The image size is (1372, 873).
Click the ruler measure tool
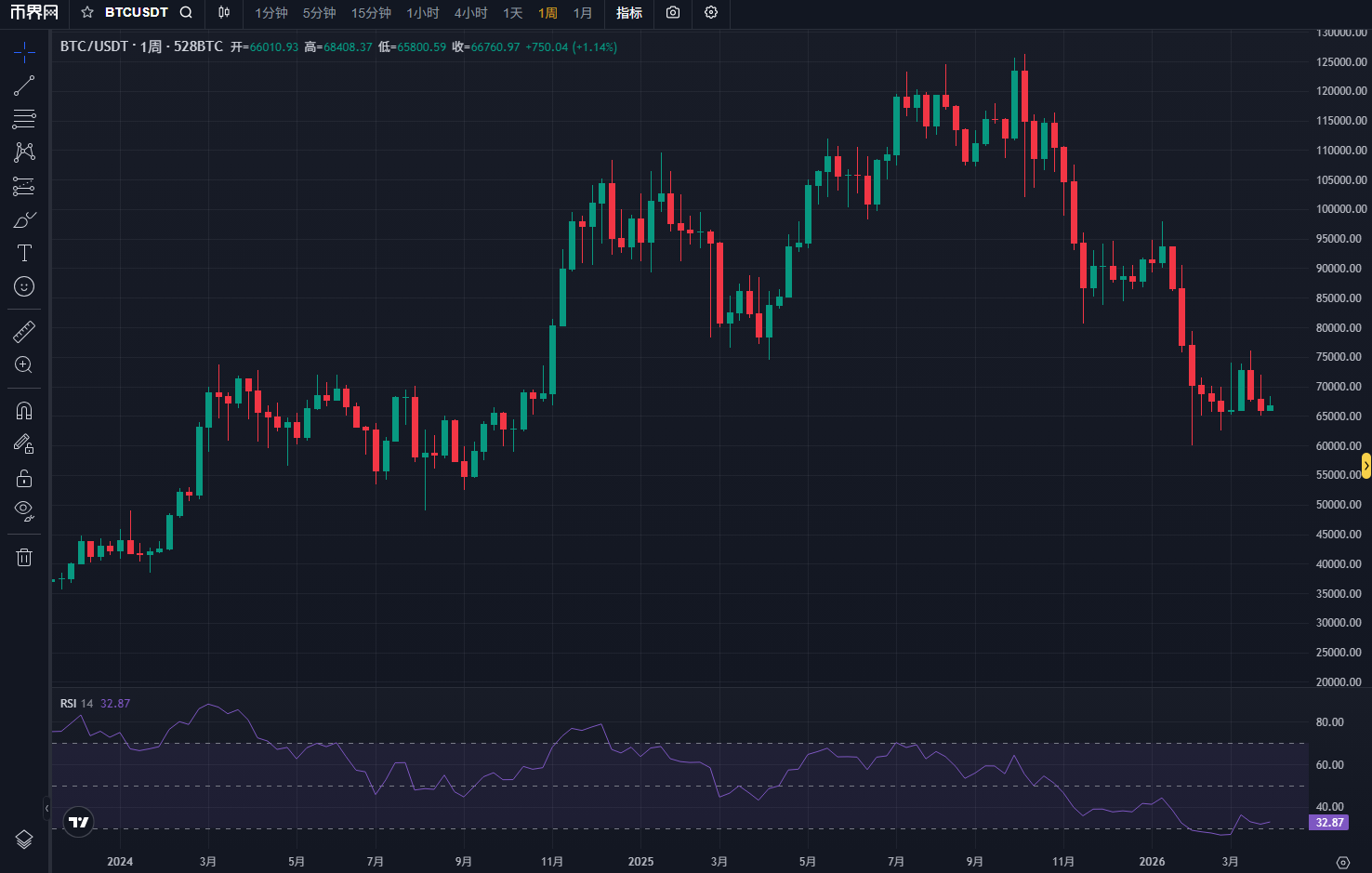point(24,332)
